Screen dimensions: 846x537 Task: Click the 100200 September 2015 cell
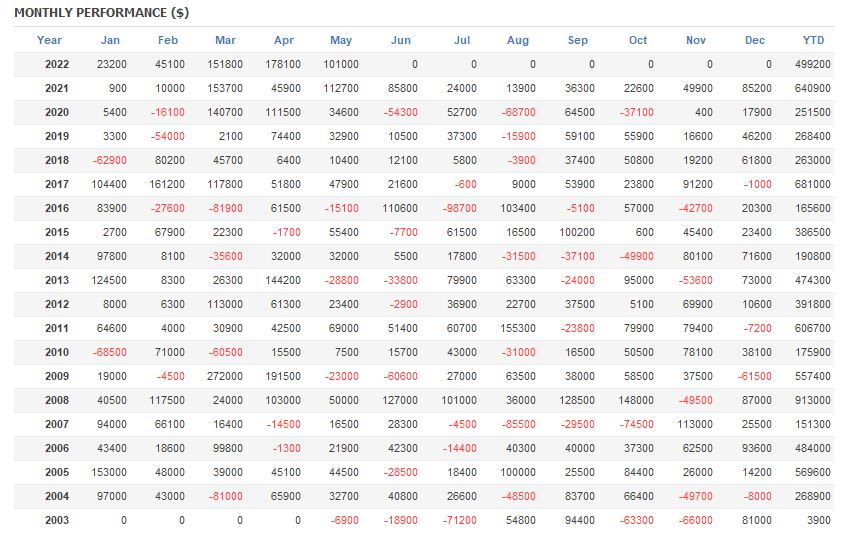577,232
